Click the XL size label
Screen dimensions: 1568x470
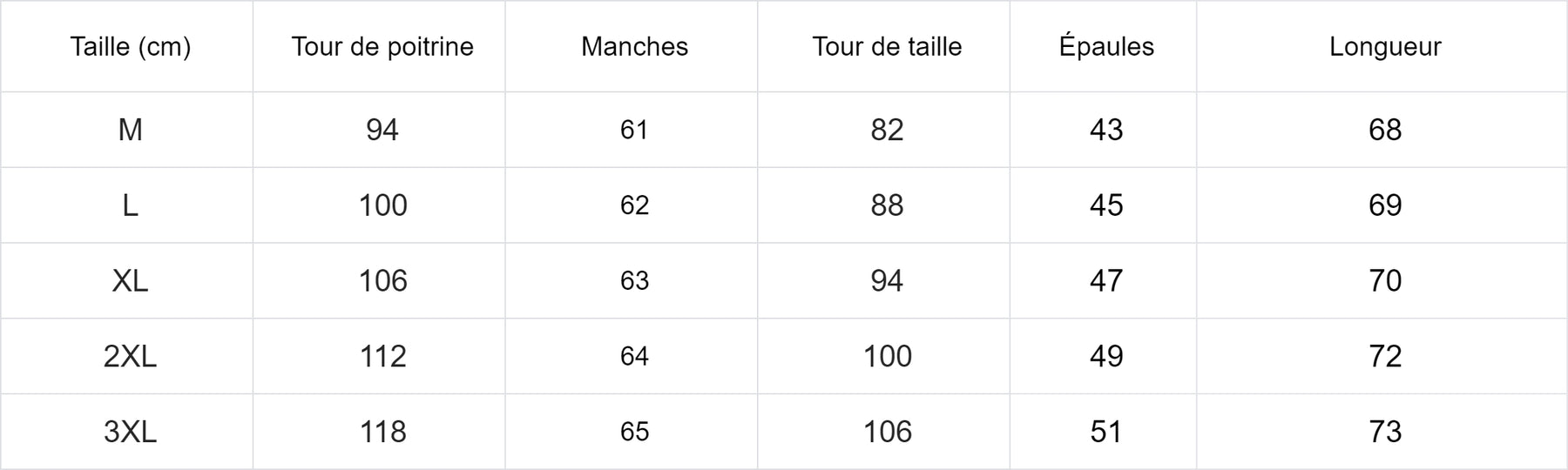point(131,281)
